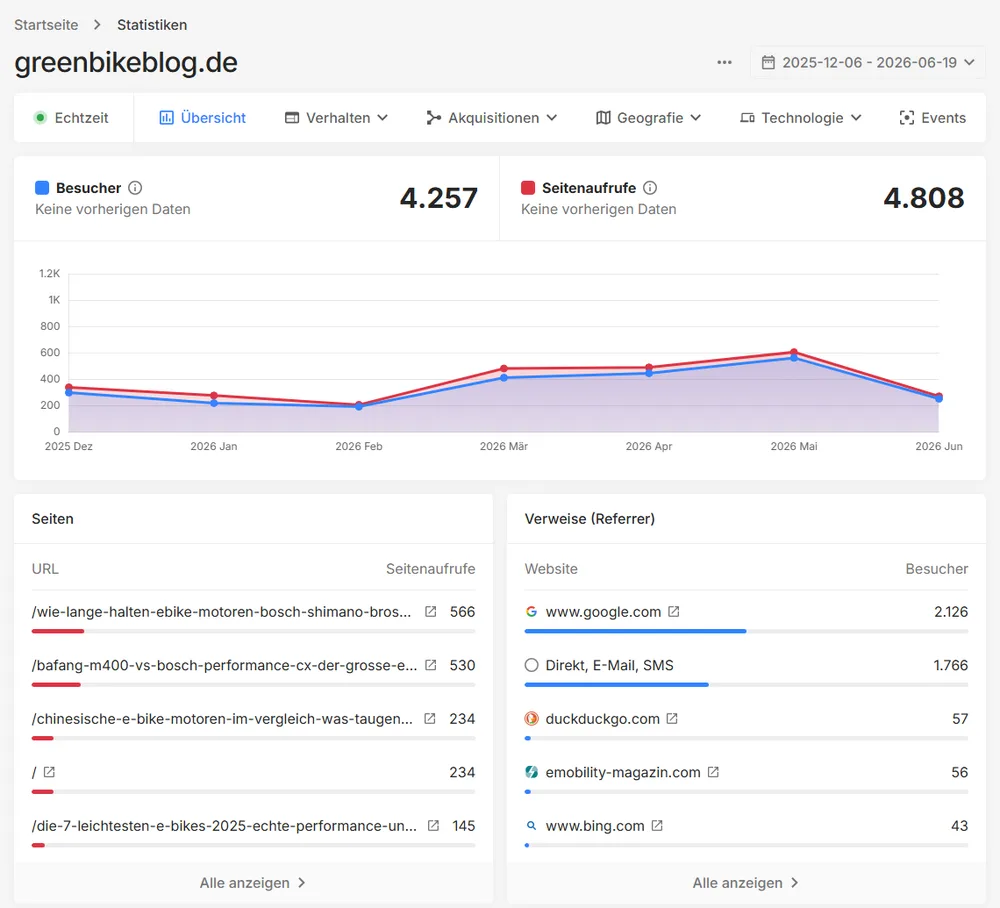Click the Geografie map icon
Image resolution: width=1000 pixels, height=908 pixels.
click(603, 118)
